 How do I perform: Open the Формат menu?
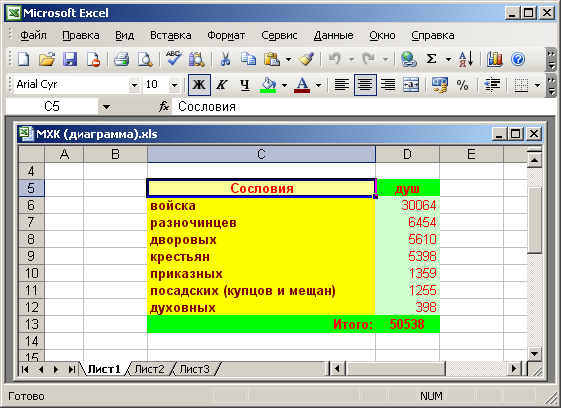pos(226,35)
